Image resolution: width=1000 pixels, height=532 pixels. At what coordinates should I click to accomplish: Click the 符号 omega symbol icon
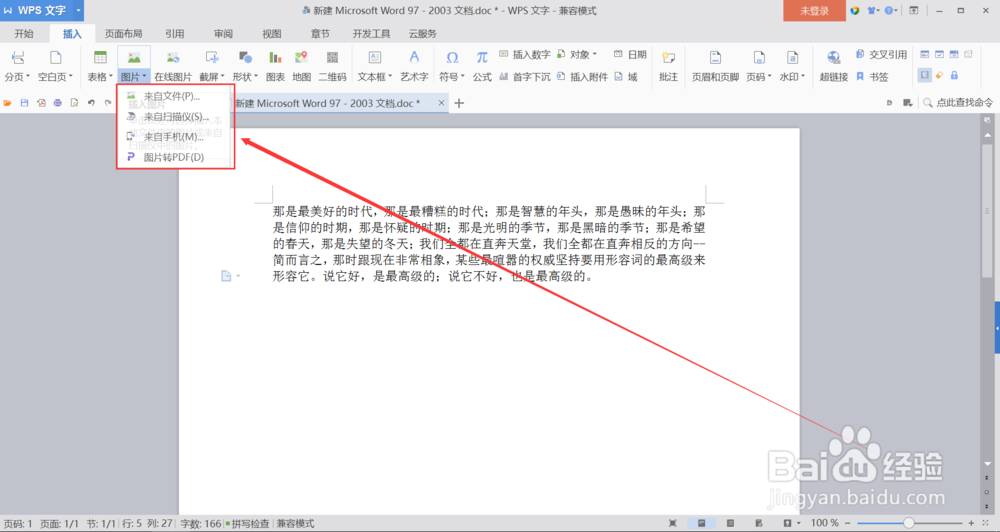[x=452, y=58]
